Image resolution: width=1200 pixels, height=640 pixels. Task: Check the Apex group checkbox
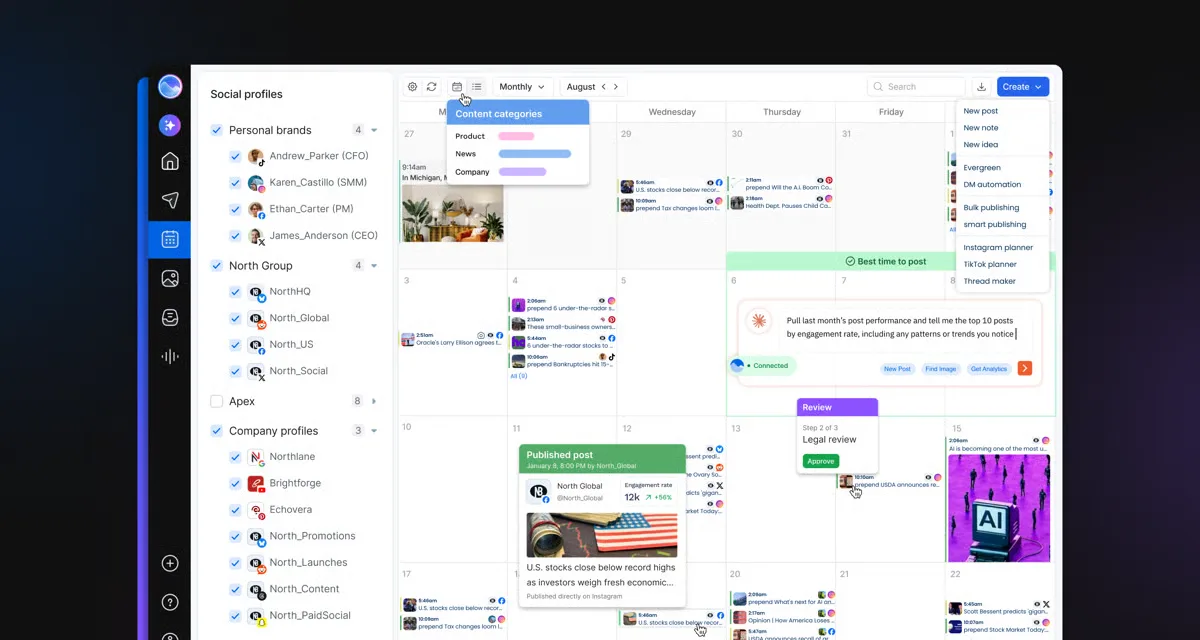pos(216,401)
